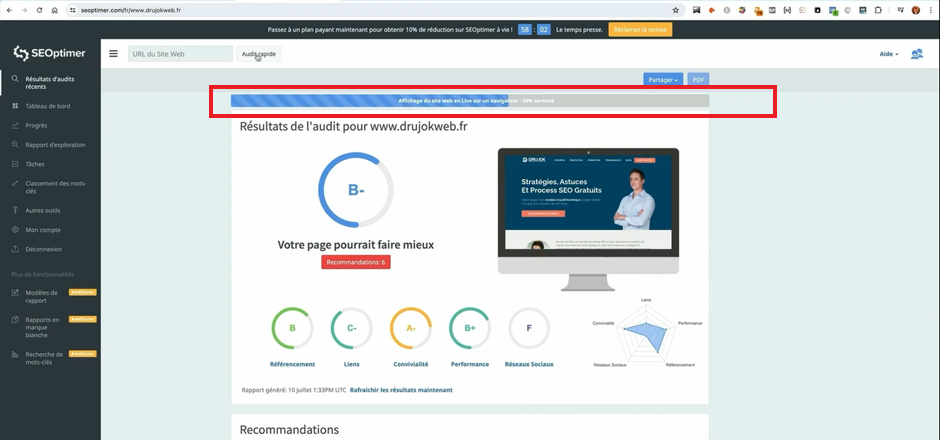Open Rapports en marque blanche

pyautogui.click(x=43, y=327)
